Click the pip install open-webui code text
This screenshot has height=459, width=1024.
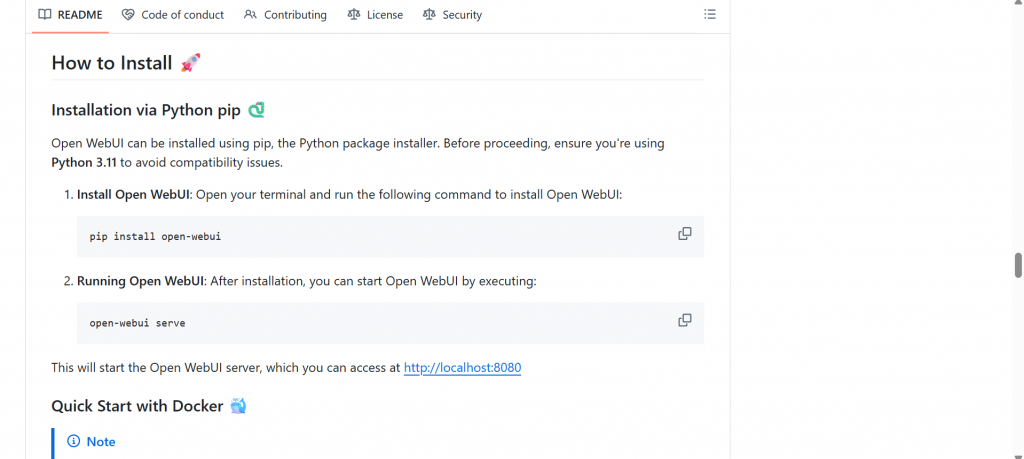click(x=155, y=236)
